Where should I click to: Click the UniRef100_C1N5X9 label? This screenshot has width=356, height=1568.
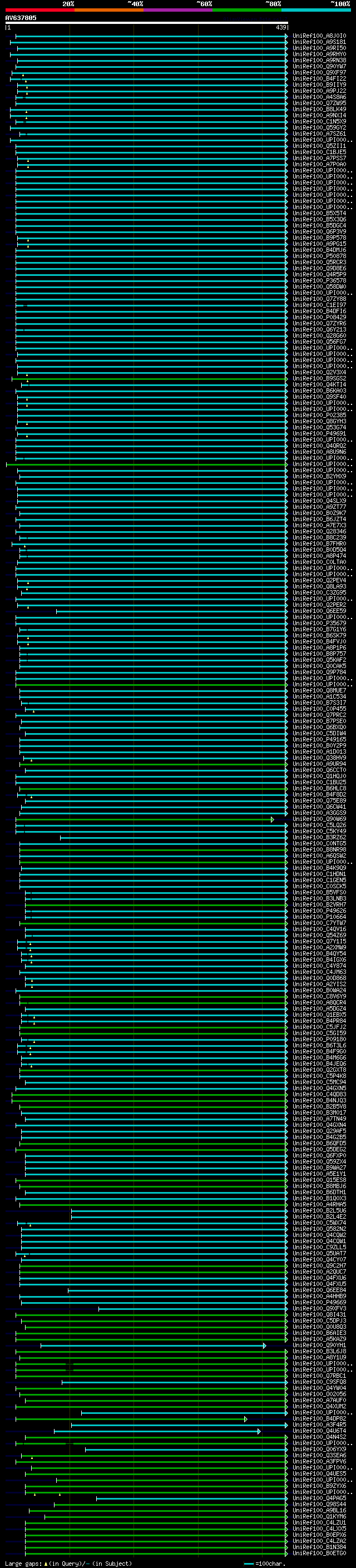click(319, 121)
